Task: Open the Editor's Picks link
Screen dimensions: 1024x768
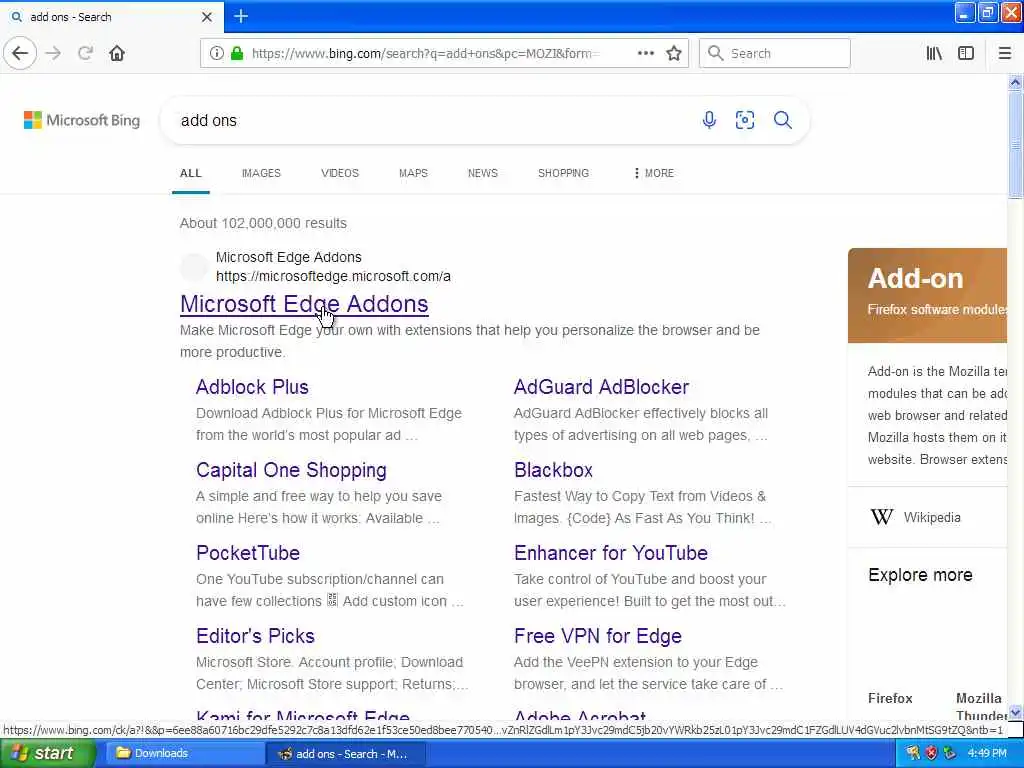Action: [255, 635]
